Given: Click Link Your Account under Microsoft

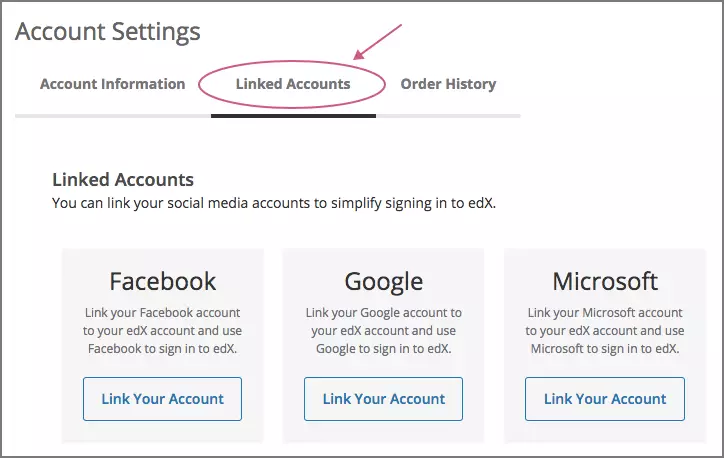Looking at the screenshot, I should click(604, 398).
